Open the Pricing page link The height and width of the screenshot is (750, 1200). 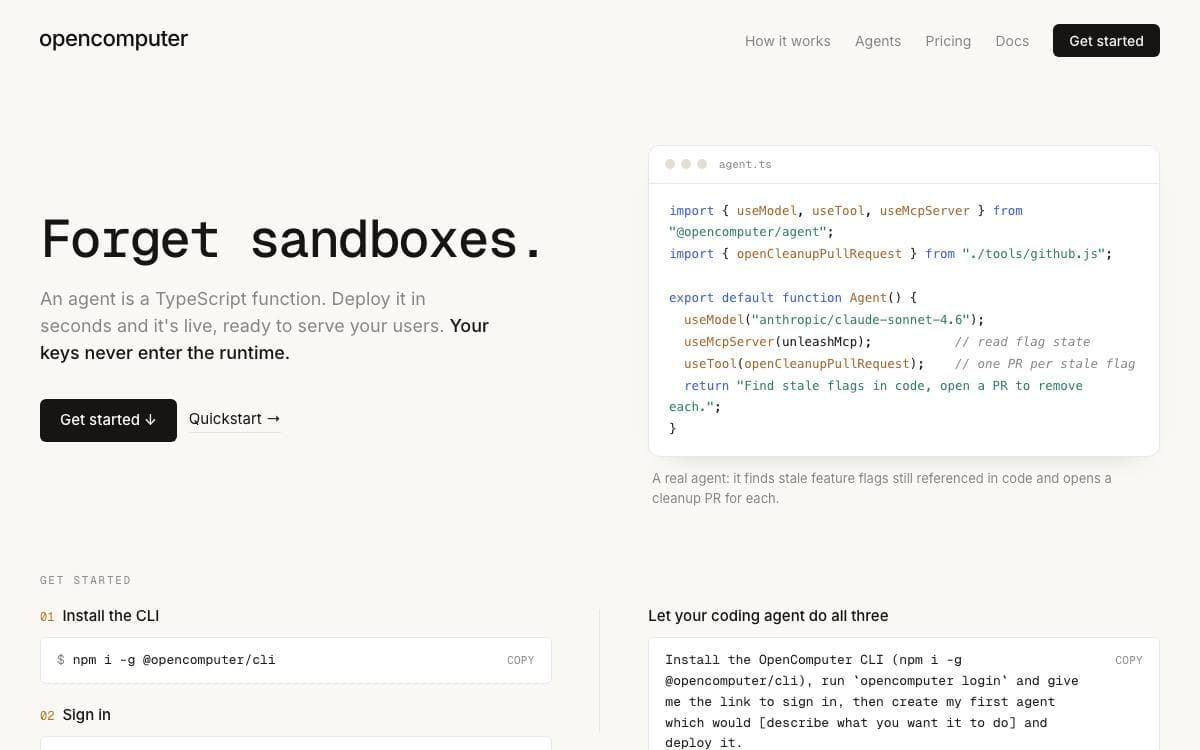tap(948, 41)
